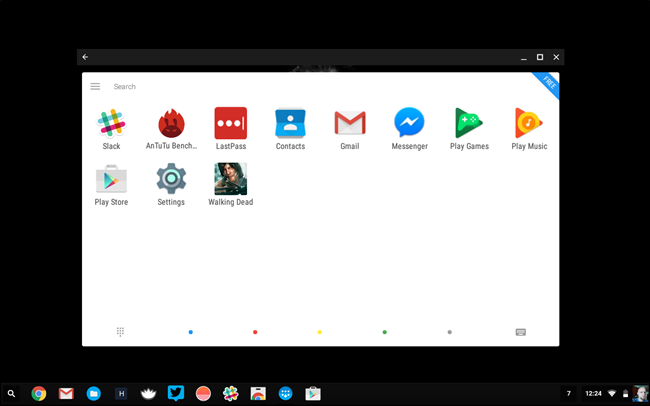Select the blue dot page indicator
The image size is (650, 406).
[191, 332]
